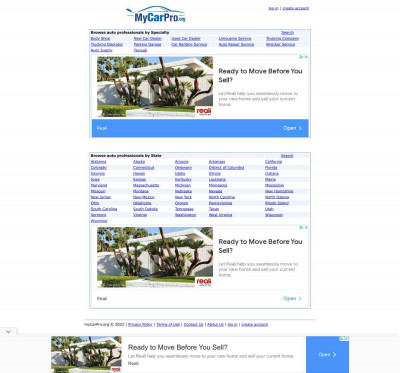Browse the Car Renting Service specialty
The height and width of the screenshot is (373, 400).
click(189, 45)
